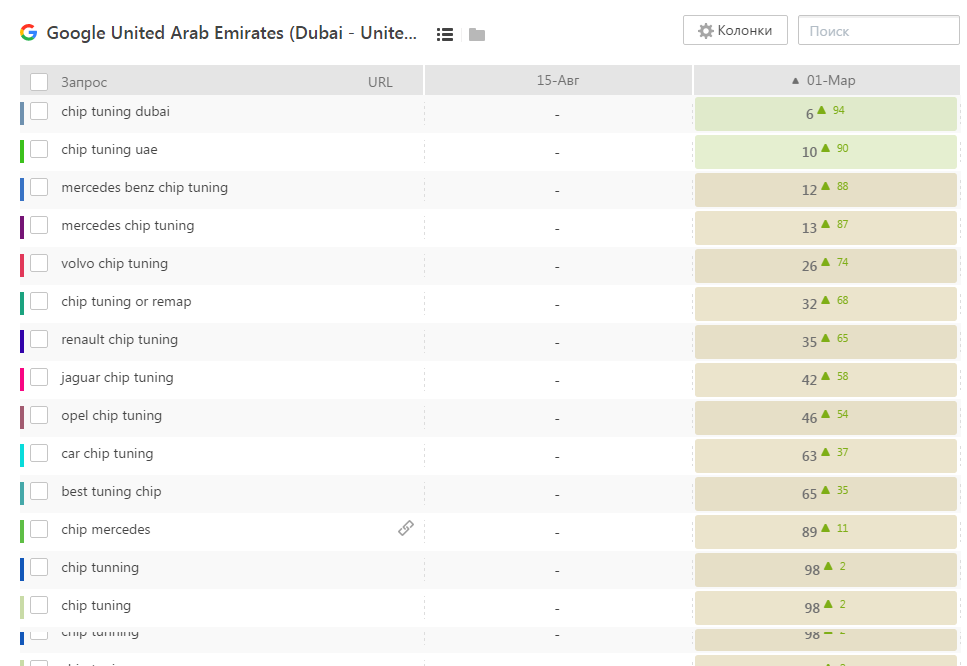The width and height of the screenshot is (967, 666).
Task: Click the pink color marker for jaguar row
Action: pos(22,378)
